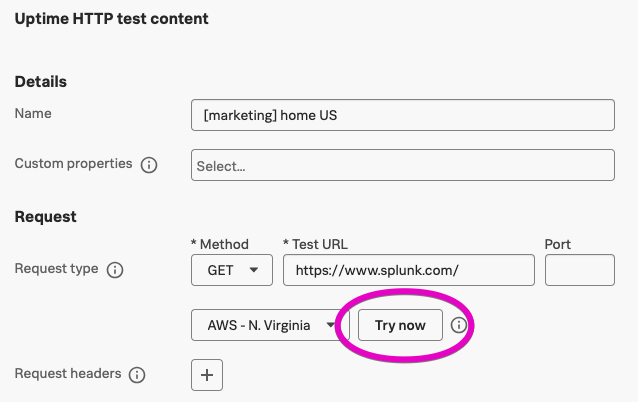The image size is (638, 402).
Task: Open the GET method dropdown
Action: 231,270
